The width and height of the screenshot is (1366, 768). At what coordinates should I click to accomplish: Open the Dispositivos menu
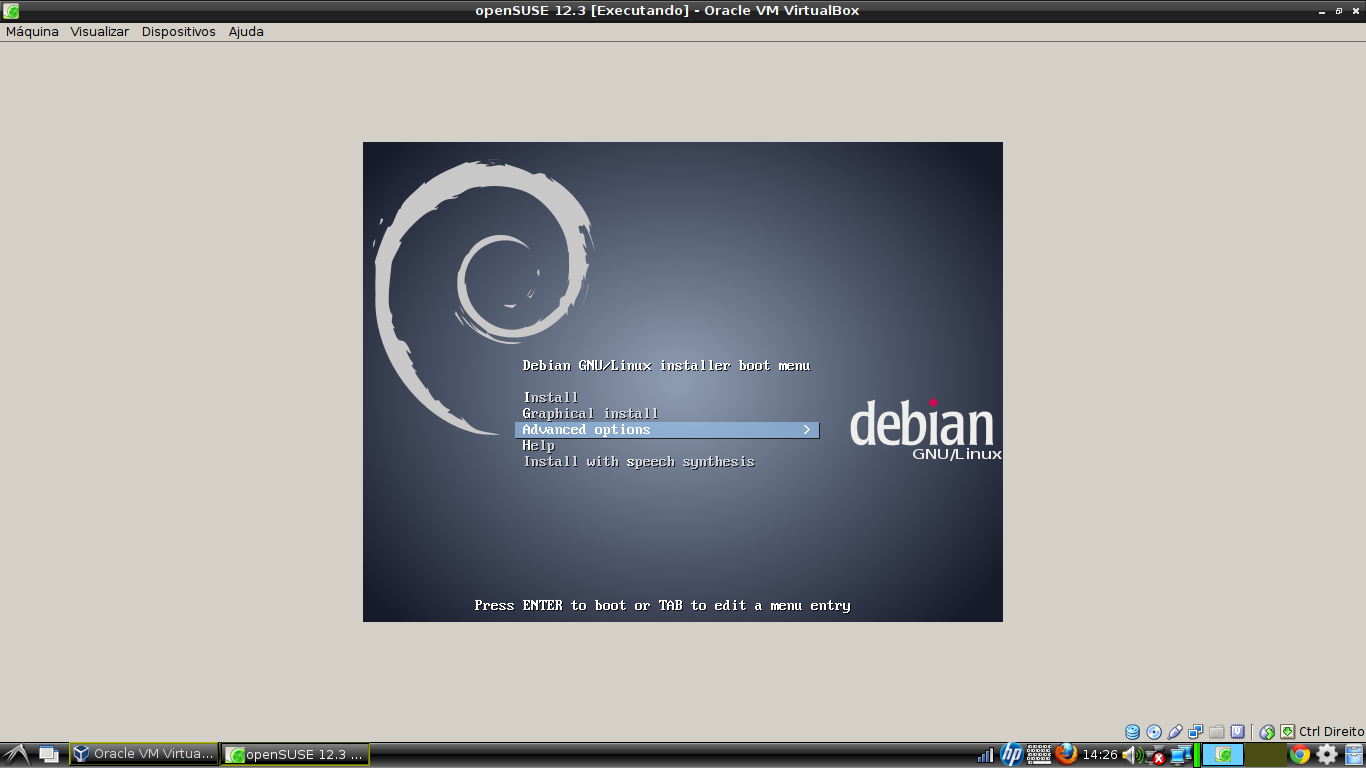(x=178, y=31)
